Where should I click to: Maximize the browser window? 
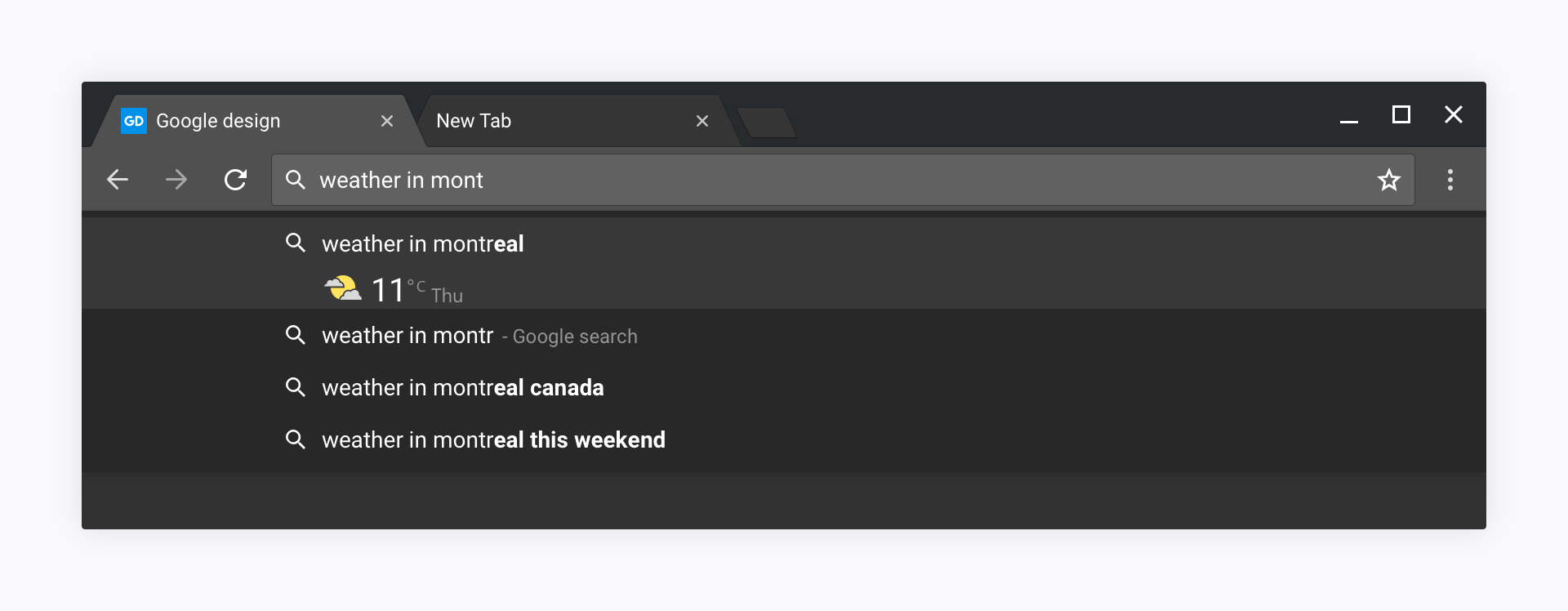point(1401,114)
